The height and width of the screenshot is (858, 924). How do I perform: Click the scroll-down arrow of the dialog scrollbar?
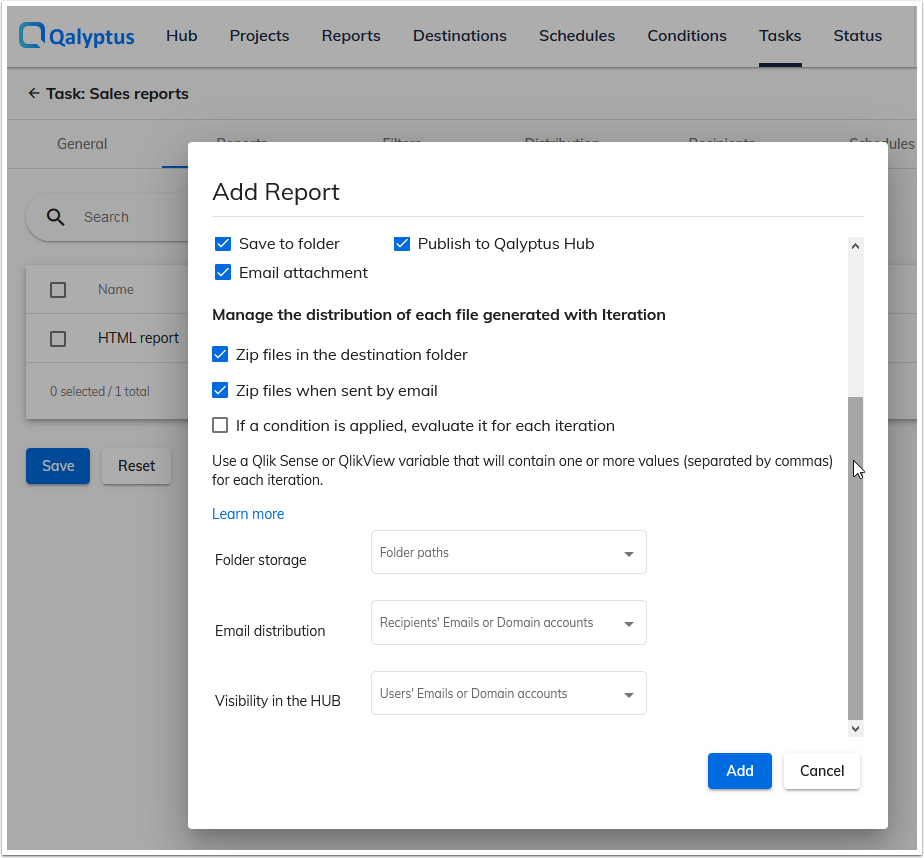coord(855,729)
